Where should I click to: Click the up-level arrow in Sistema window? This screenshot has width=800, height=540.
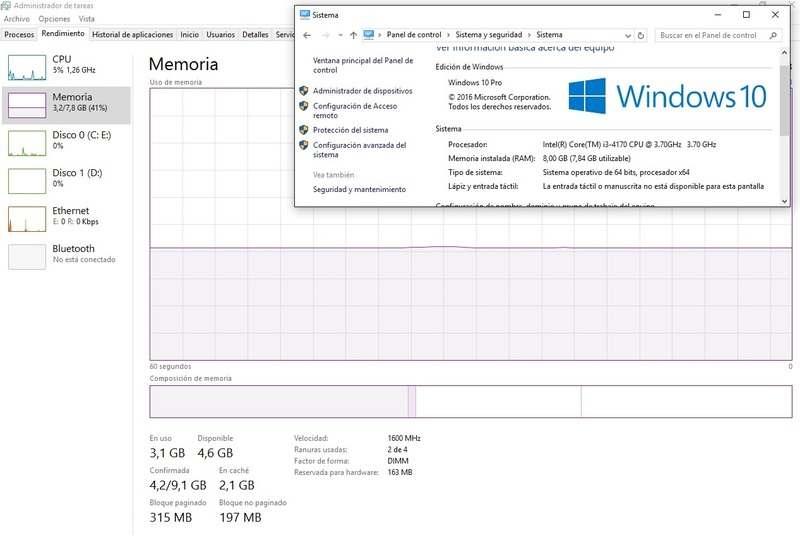(353, 35)
